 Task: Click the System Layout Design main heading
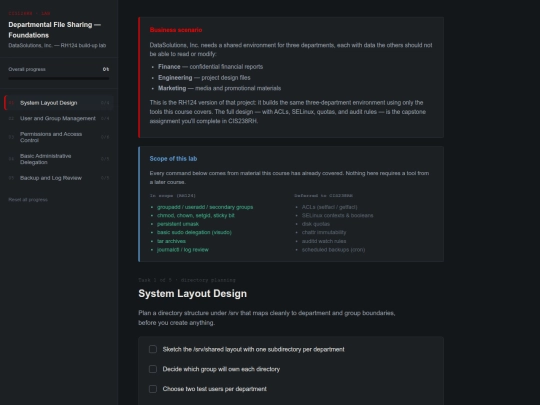click(x=193, y=293)
